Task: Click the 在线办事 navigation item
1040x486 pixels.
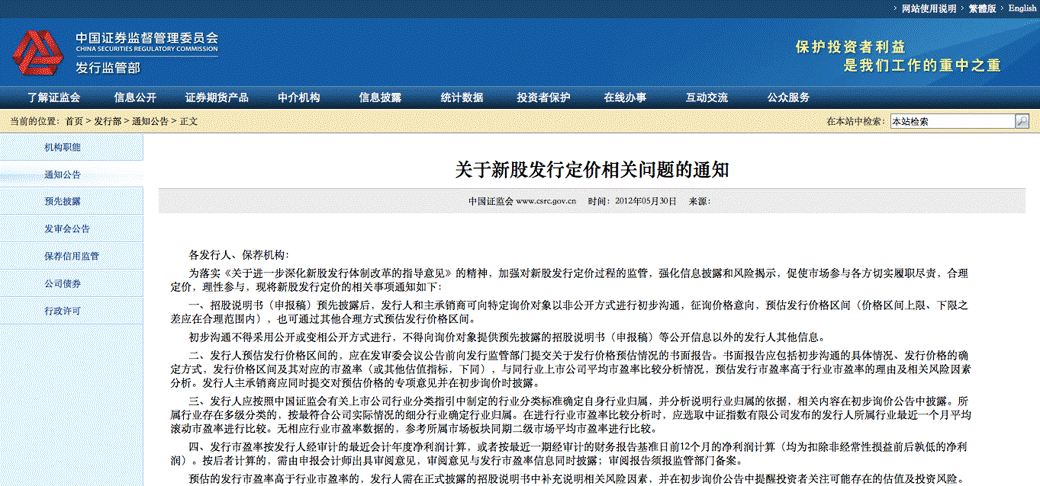Action: 625,97
